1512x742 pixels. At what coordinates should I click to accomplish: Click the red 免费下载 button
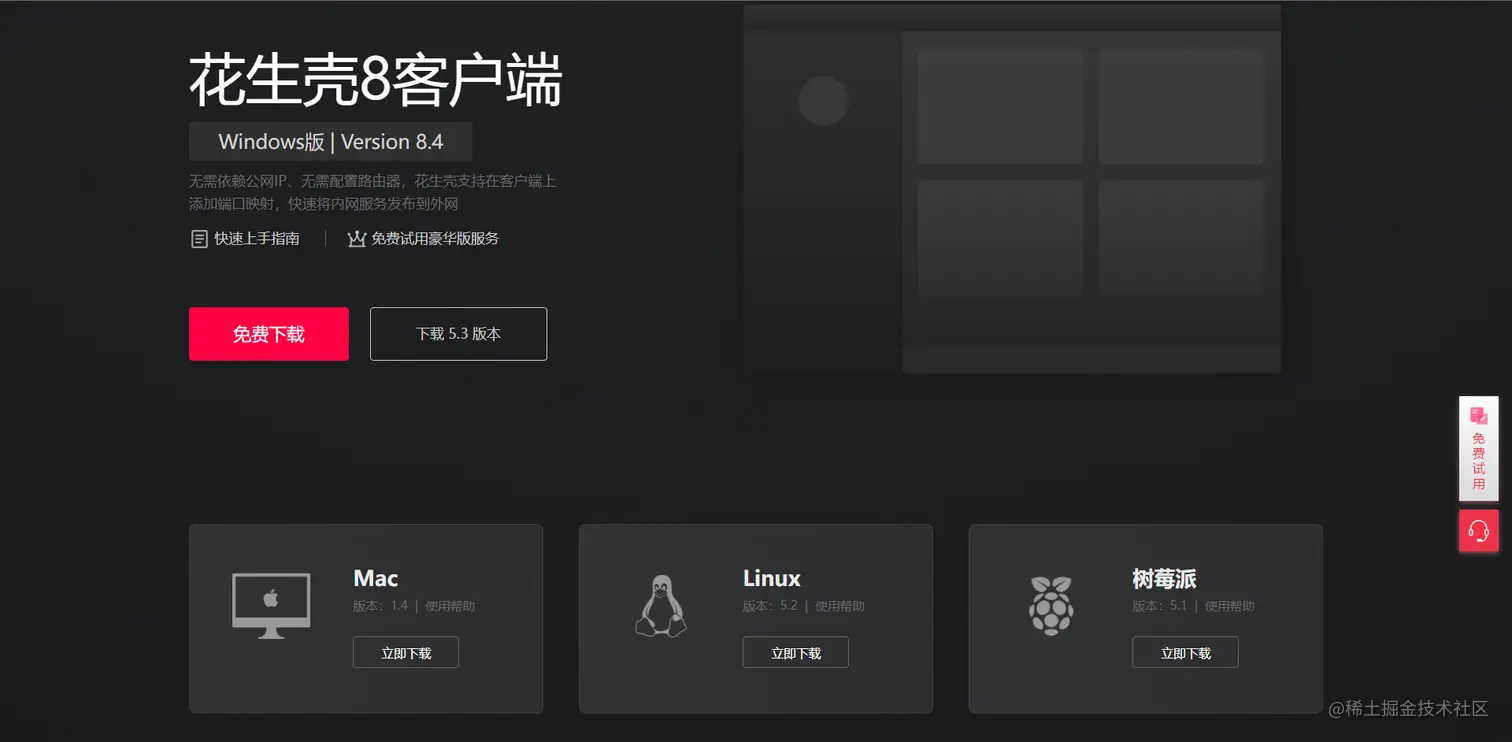[269, 334]
